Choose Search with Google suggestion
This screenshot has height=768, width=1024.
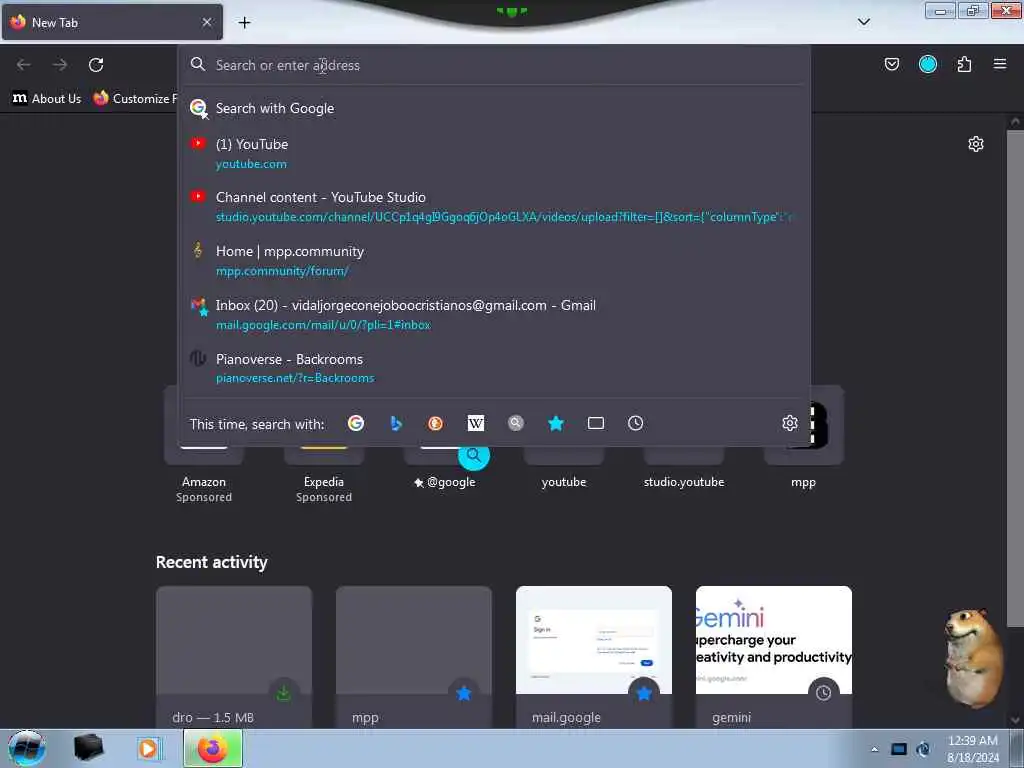[x=494, y=108]
